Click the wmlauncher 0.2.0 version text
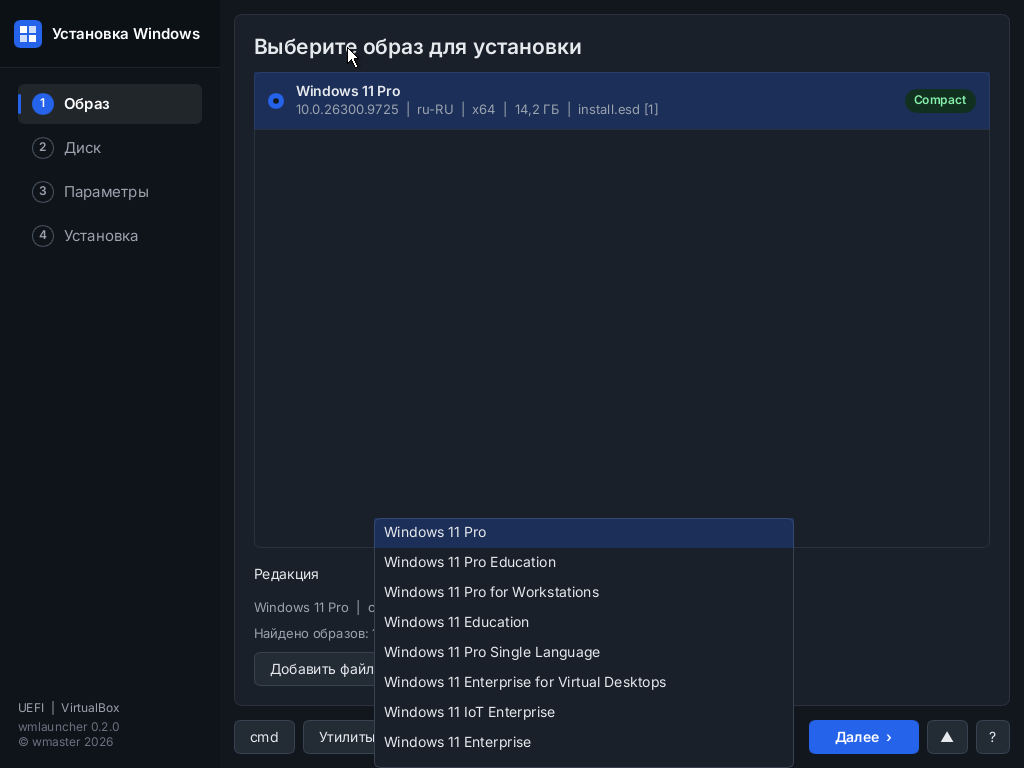Screen dimensions: 1024x768 [69, 727]
